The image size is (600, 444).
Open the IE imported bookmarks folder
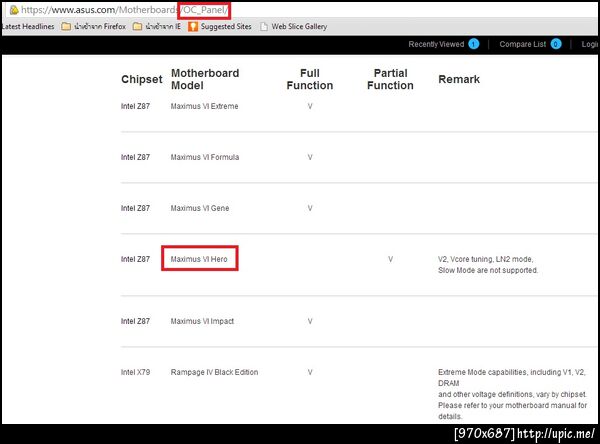coord(157,26)
